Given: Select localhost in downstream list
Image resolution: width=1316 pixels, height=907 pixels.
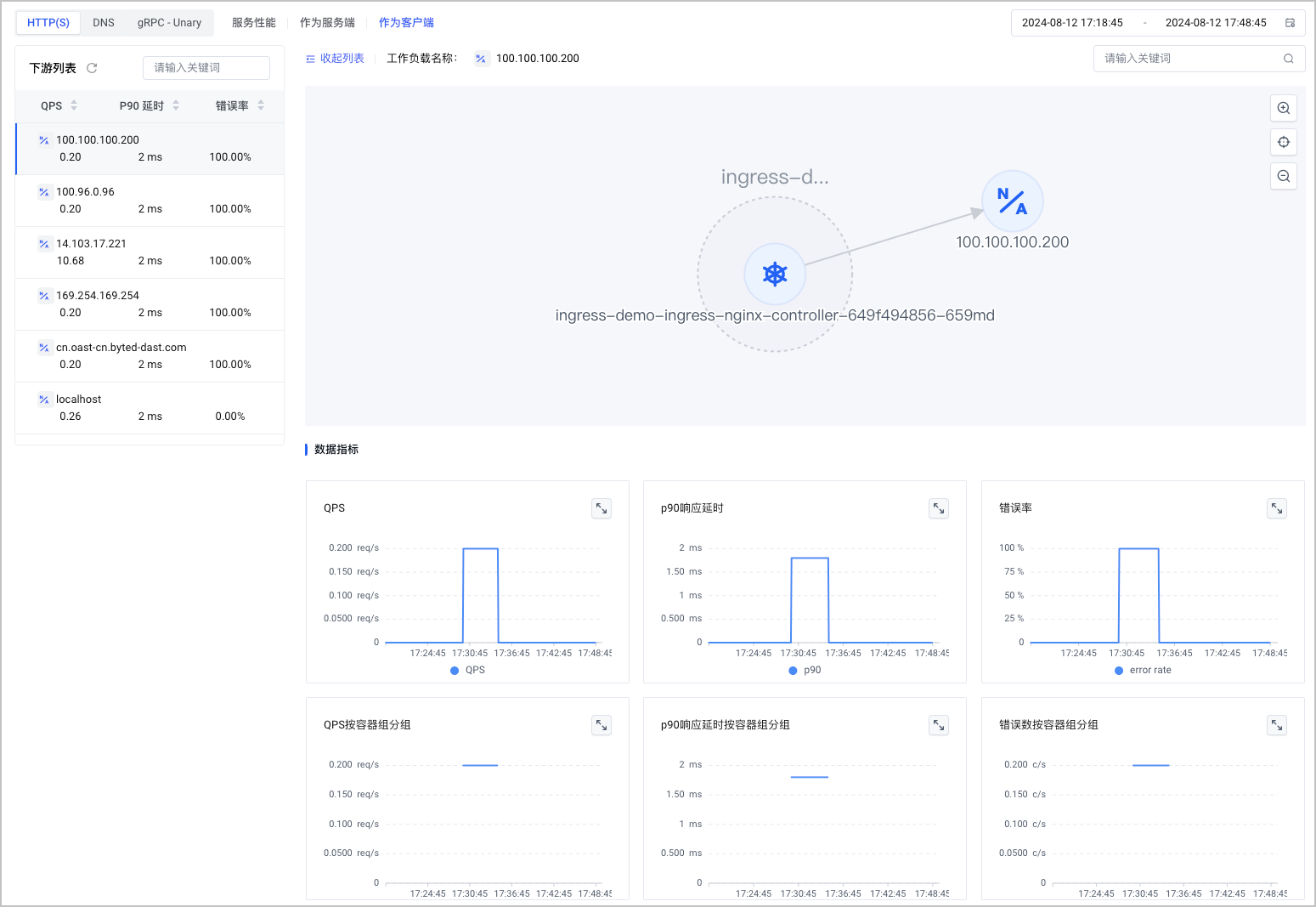Looking at the screenshot, I should coord(150,408).
